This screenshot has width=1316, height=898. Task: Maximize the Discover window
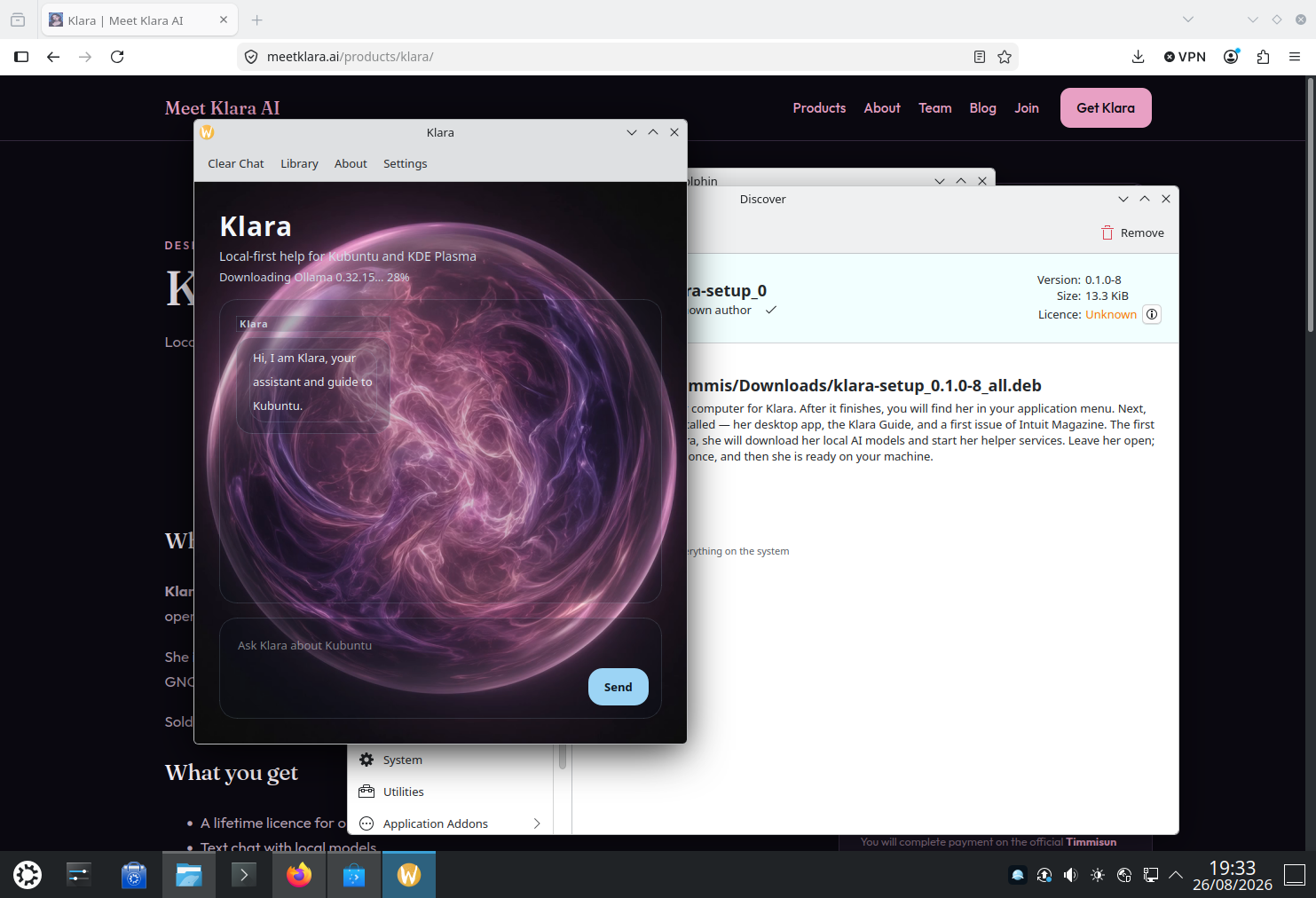coord(1145,199)
